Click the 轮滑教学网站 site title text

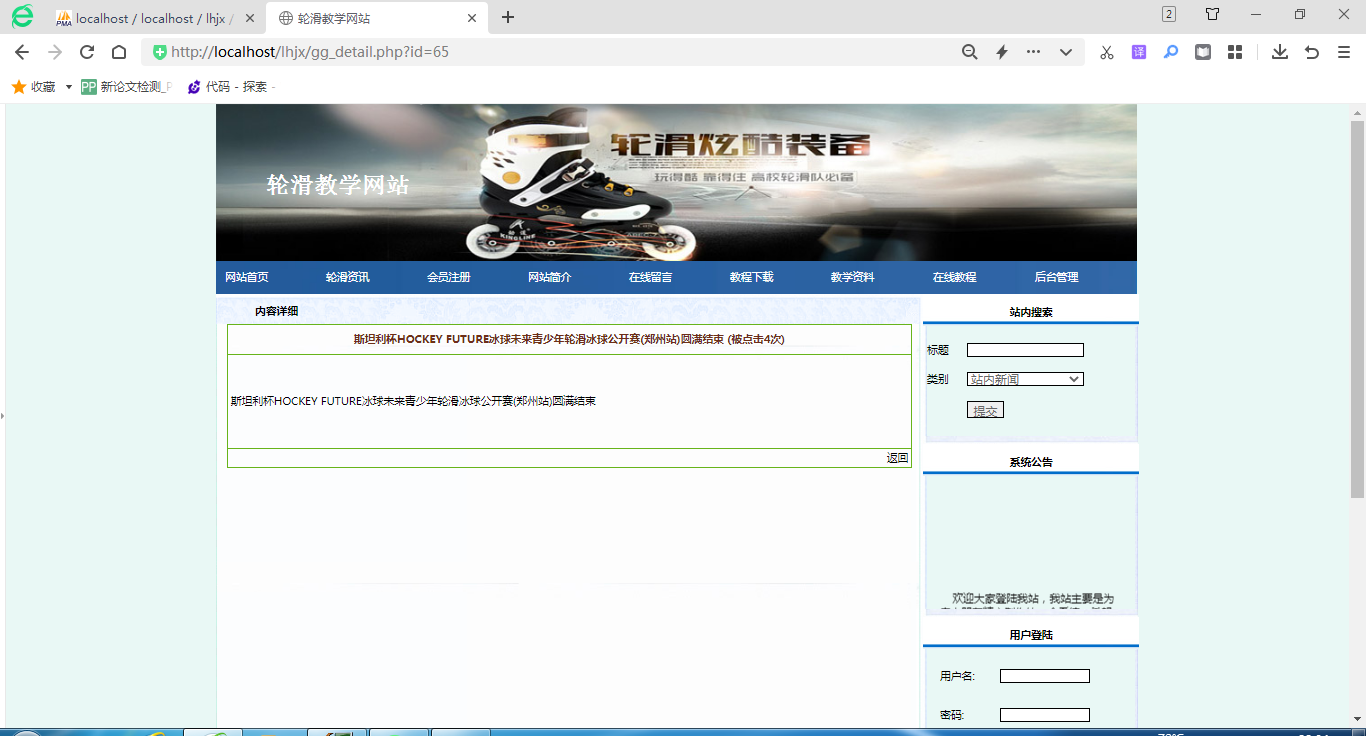338,185
